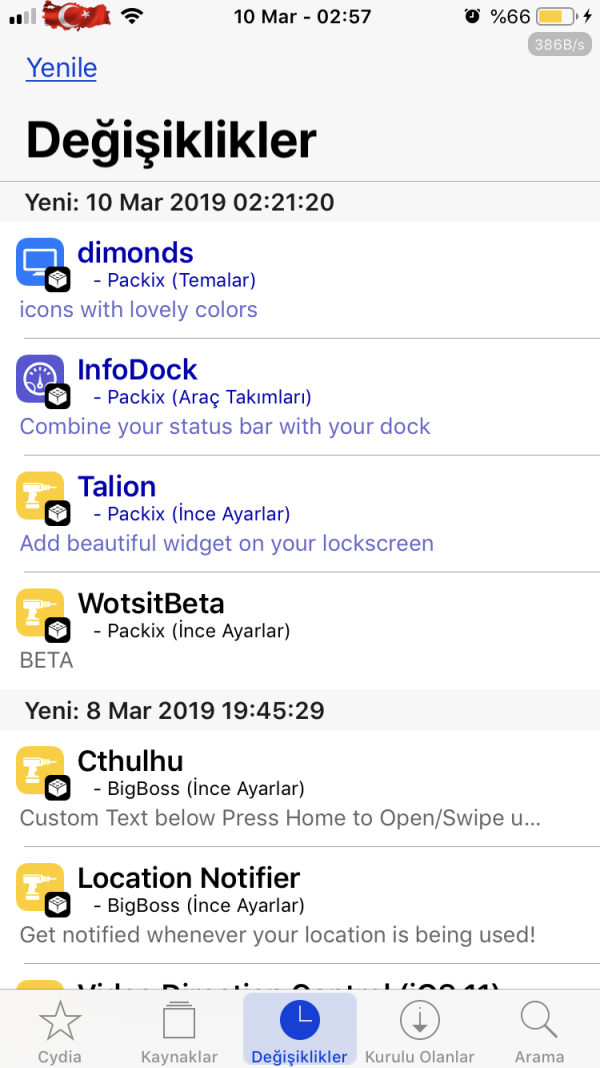Image resolution: width=600 pixels, height=1068 pixels.
Task: Tap the alarm clock status icon
Action: tap(472, 17)
